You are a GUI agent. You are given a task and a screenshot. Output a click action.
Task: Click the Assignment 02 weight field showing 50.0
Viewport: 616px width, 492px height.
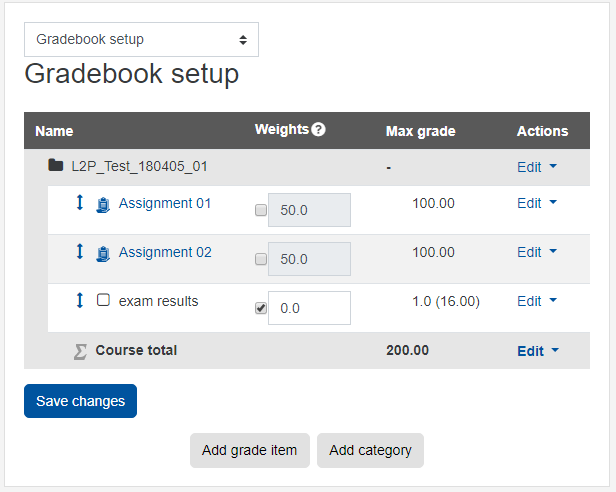click(310, 259)
